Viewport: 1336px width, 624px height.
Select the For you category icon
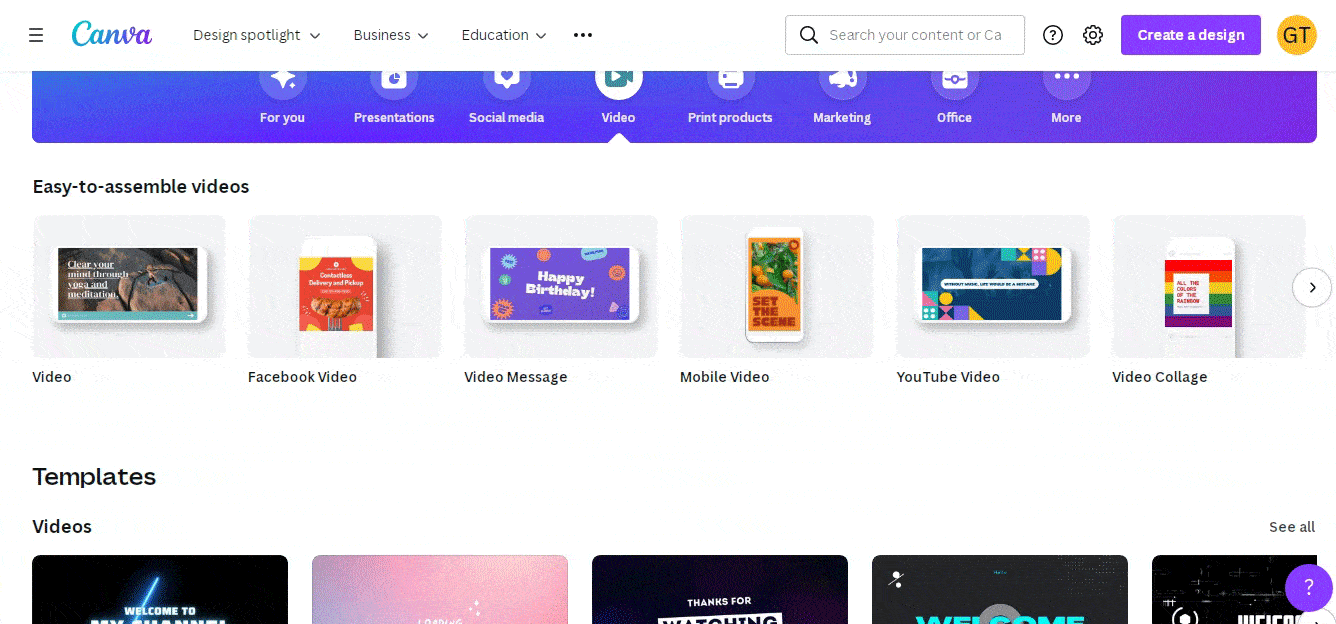click(x=283, y=78)
